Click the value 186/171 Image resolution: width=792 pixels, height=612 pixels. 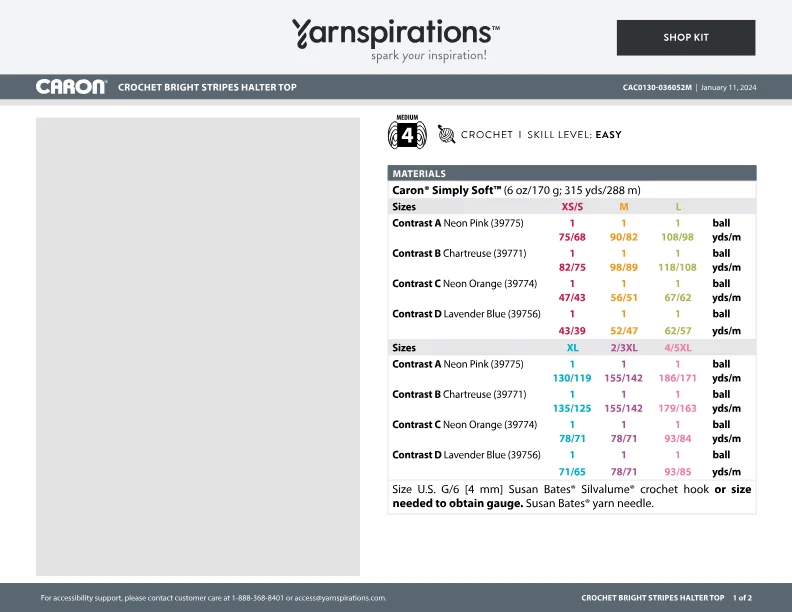pos(678,378)
